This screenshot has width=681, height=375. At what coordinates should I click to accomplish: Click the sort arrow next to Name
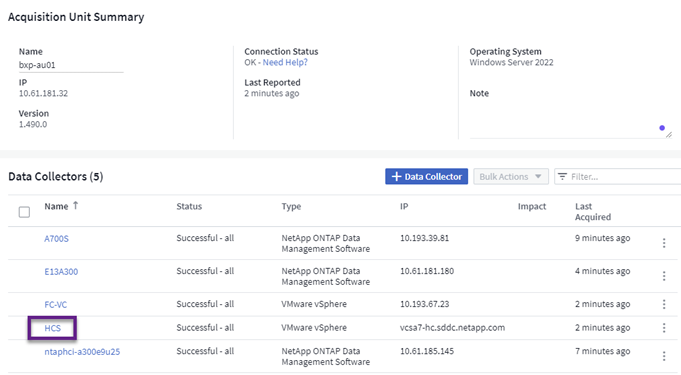coord(76,206)
